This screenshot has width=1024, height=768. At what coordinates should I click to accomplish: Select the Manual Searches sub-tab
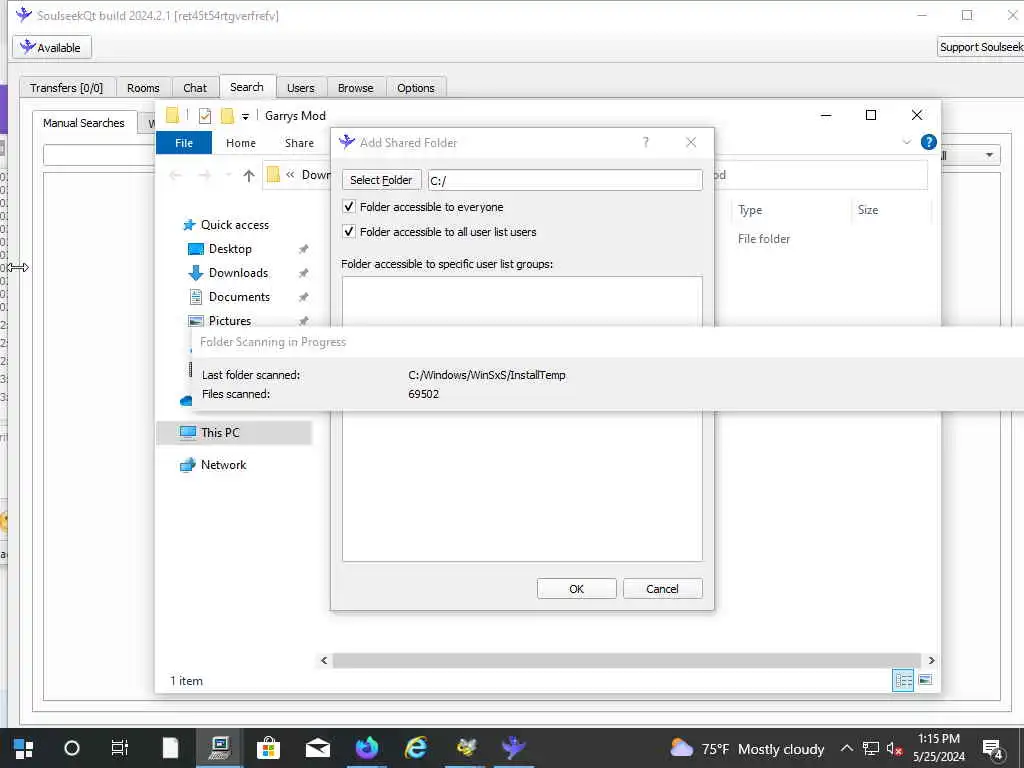coord(84,123)
